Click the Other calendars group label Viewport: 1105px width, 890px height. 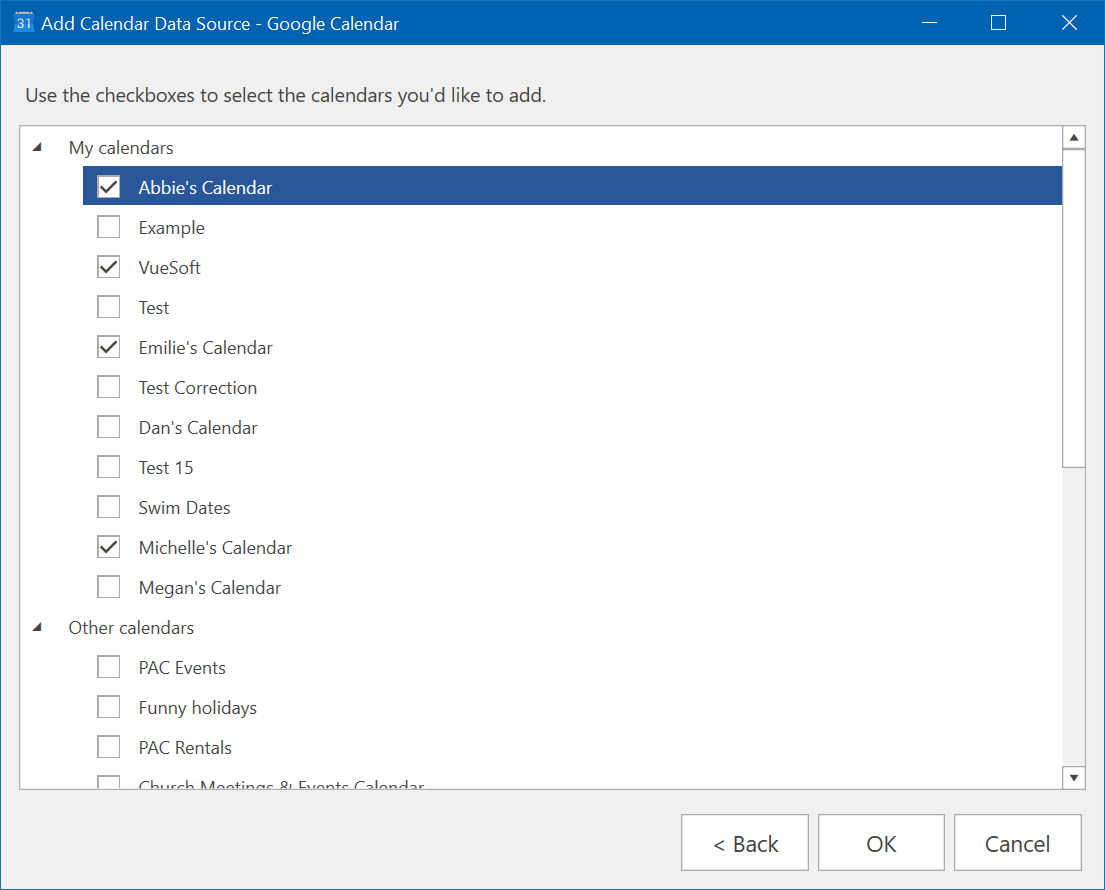131,628
